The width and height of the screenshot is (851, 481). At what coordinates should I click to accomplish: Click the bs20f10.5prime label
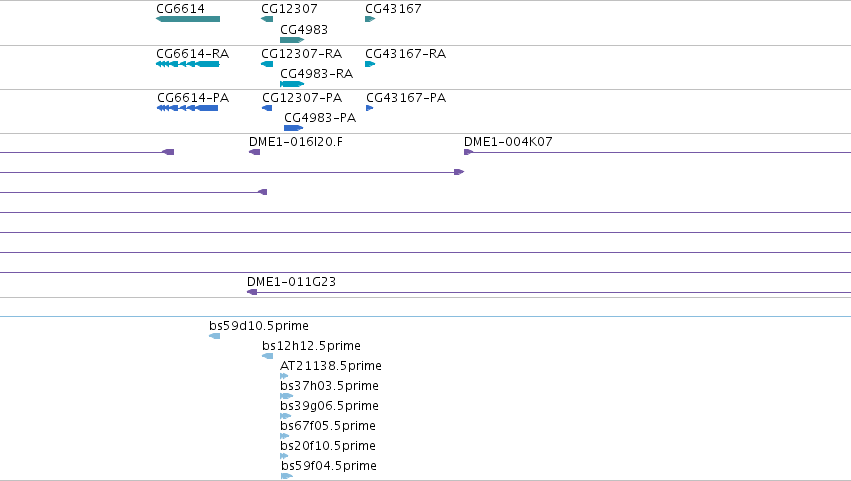[328, 446]
